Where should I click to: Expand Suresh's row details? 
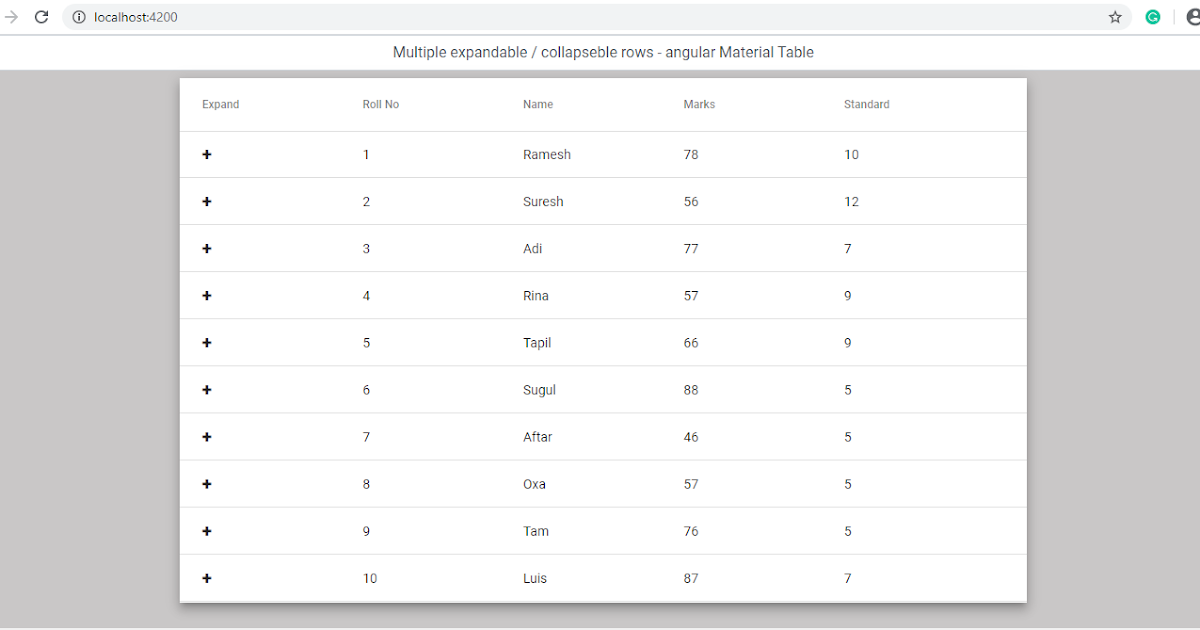point(207,201)
